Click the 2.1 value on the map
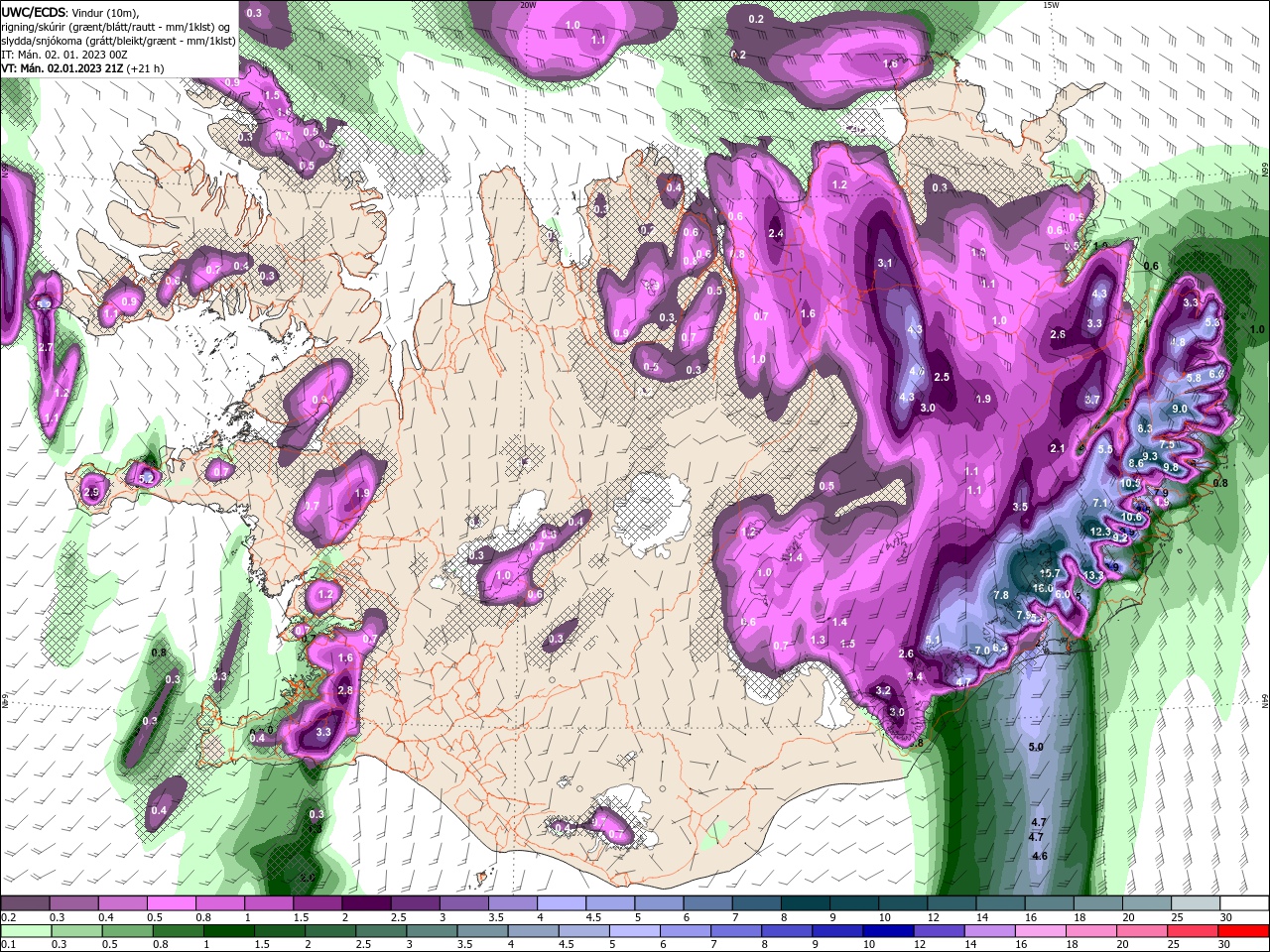 [x=1058, y=448]
